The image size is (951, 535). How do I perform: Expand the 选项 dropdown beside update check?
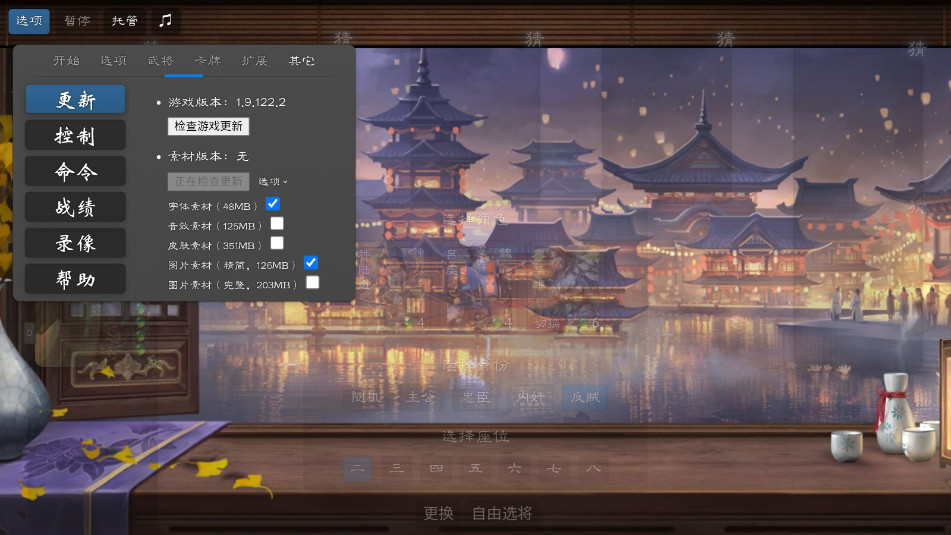click(273, 182)
